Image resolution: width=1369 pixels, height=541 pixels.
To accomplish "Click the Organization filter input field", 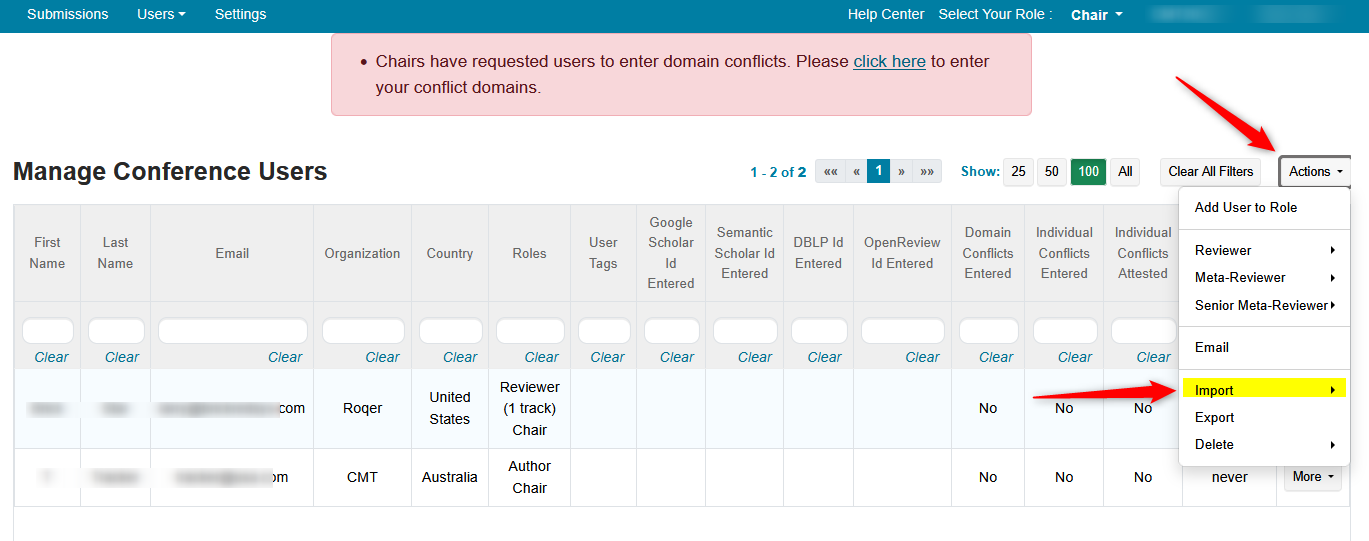I will pyautogui.click(x=363, y=331).
